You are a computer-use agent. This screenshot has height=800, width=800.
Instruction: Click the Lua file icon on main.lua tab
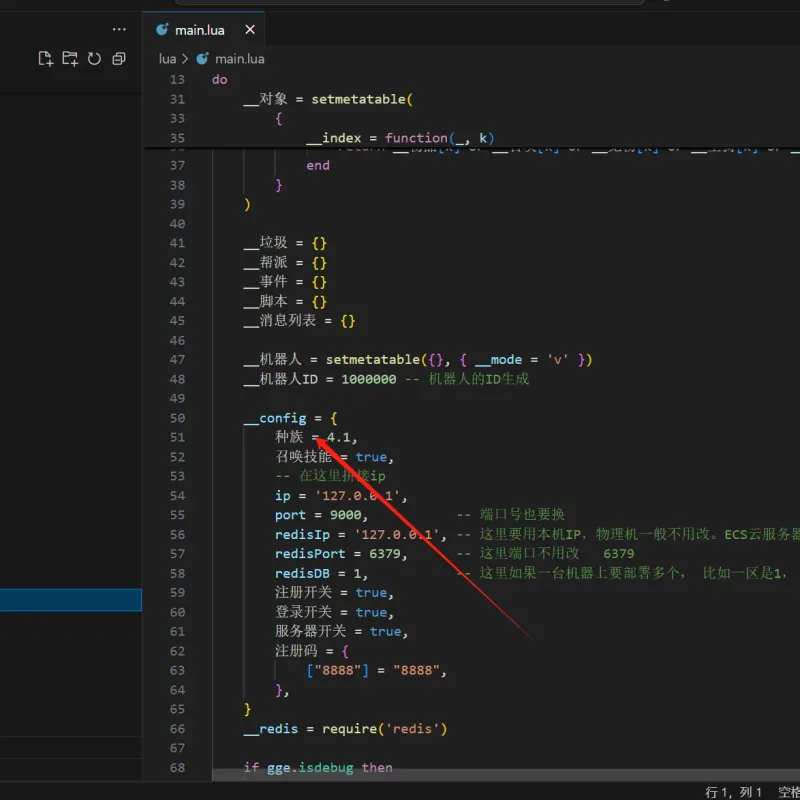coord(162,30)
